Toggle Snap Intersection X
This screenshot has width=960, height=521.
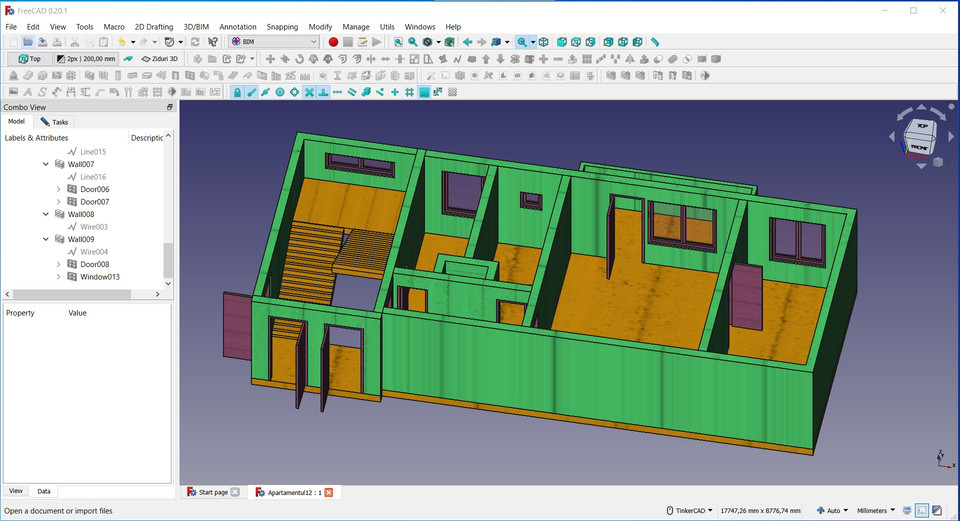pyautogui.click(x=309, y=92)
